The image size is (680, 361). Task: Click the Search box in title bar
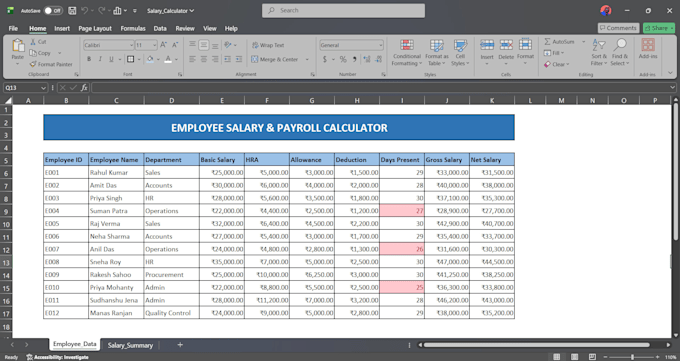click(343, 10)
